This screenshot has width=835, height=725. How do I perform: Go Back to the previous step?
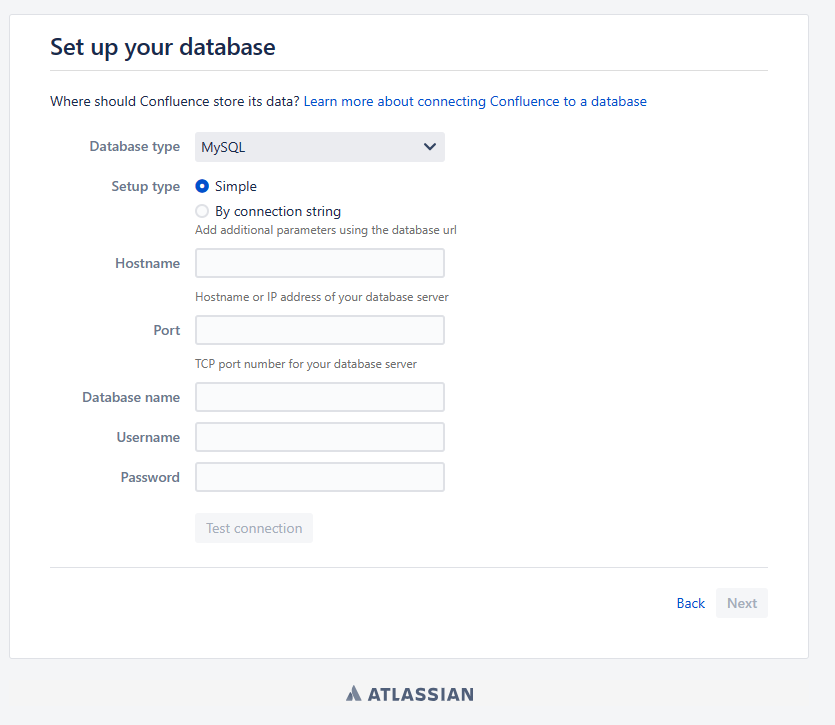click(x=691, y=604)
